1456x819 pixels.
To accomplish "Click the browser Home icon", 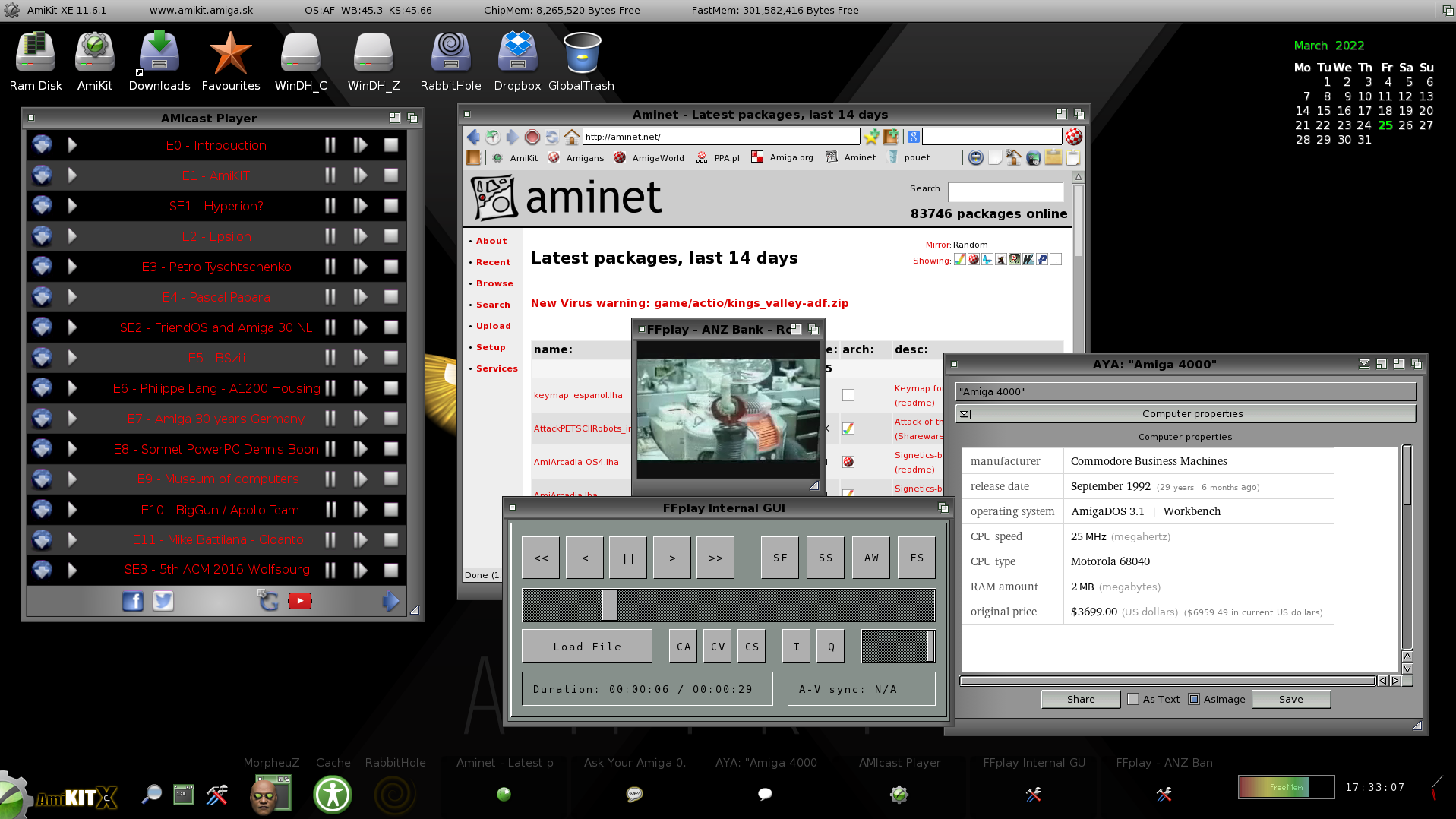I will 572,137.
